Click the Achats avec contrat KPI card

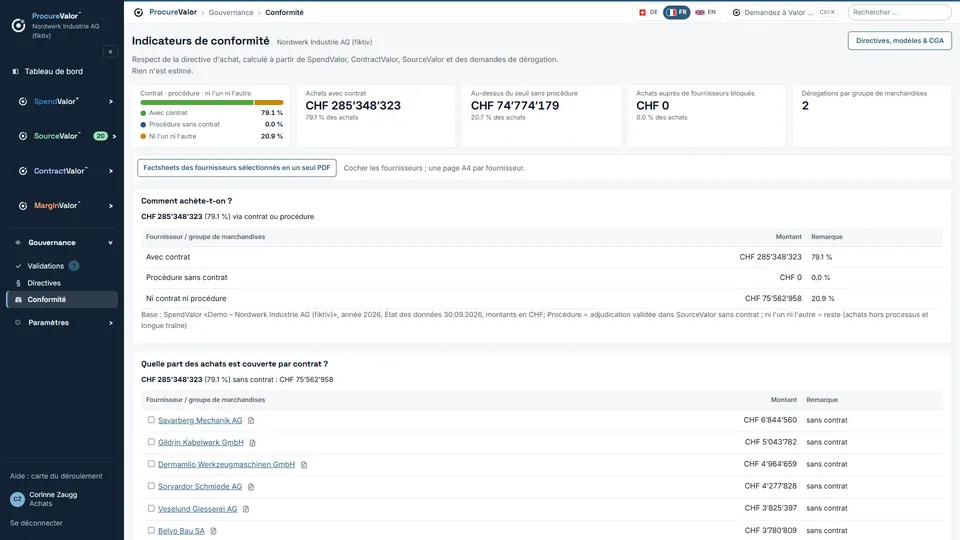pyautogui.click(x=376, y=116)
